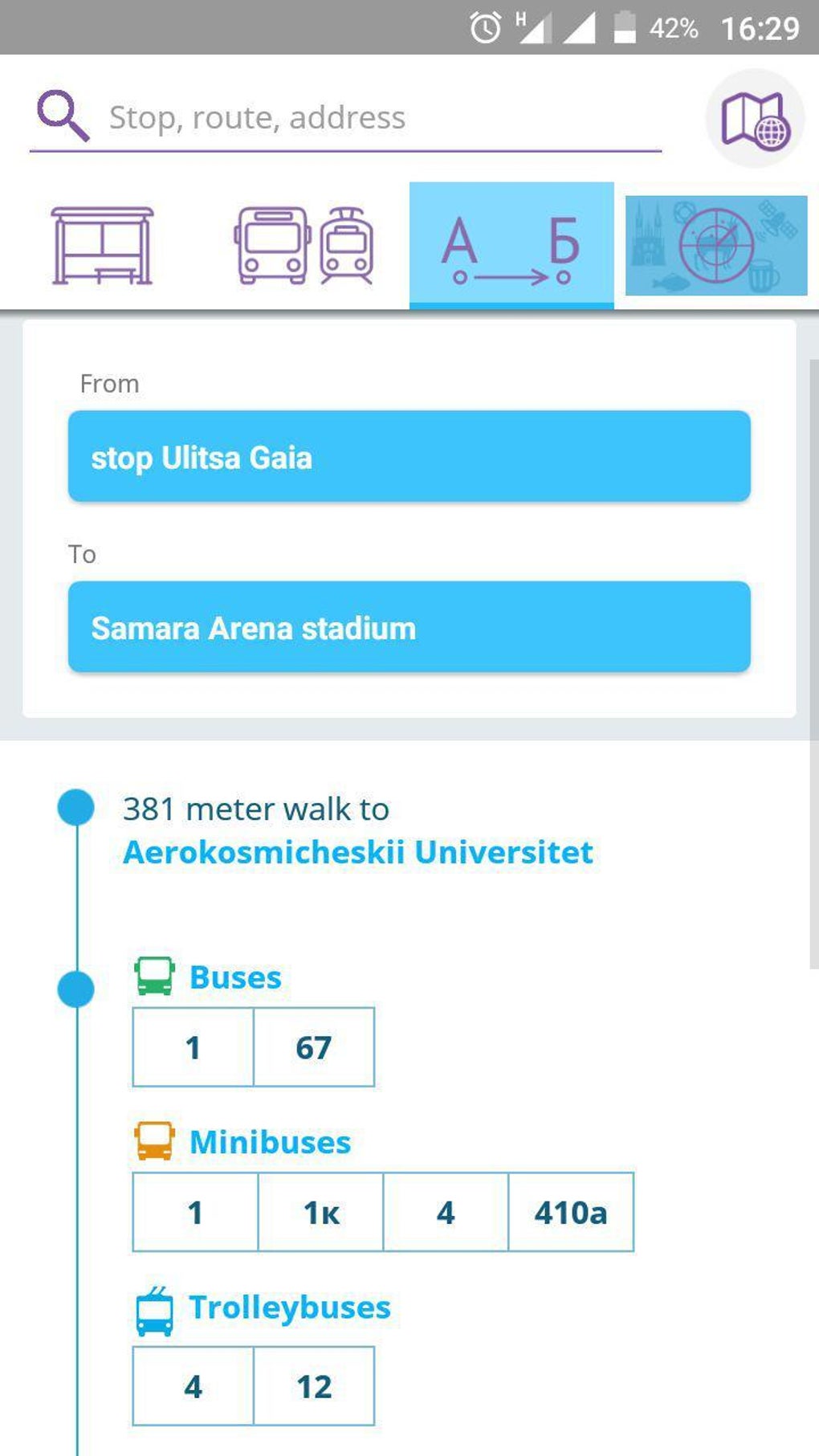Viewport: 819px width, 1456px height.
Task: Tap the orange Minibuses icon
Action: pyautogui.click(x=154, y=1141)
